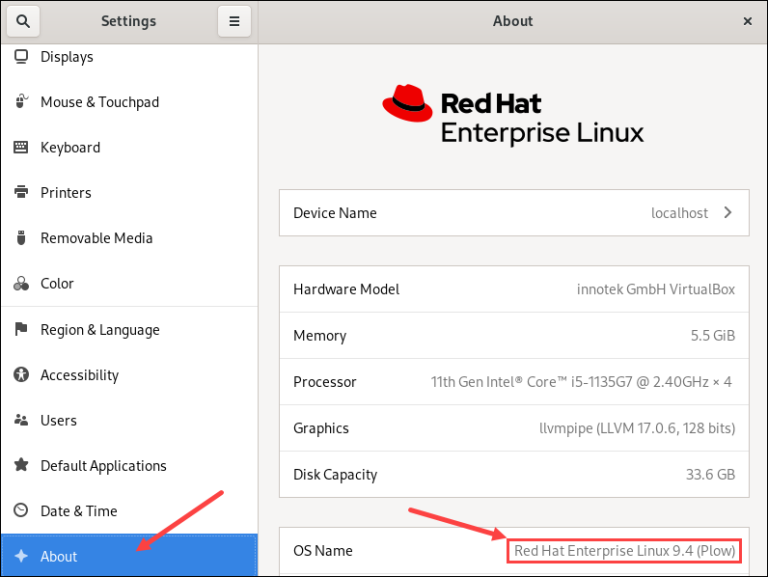The image size is (768, 577).
Task: Open the Settings hamburger menu
Action: (234, 22)
